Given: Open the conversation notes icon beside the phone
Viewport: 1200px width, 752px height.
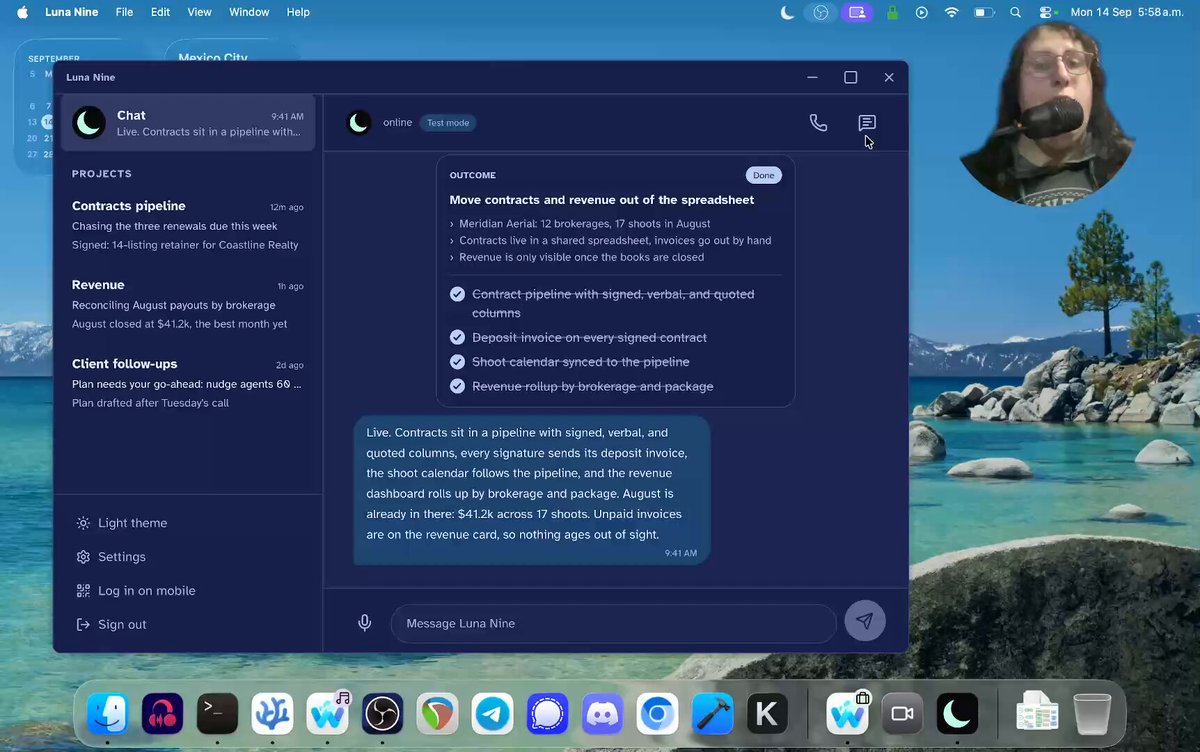Looking at the screenshot, I should pos(867,123).
